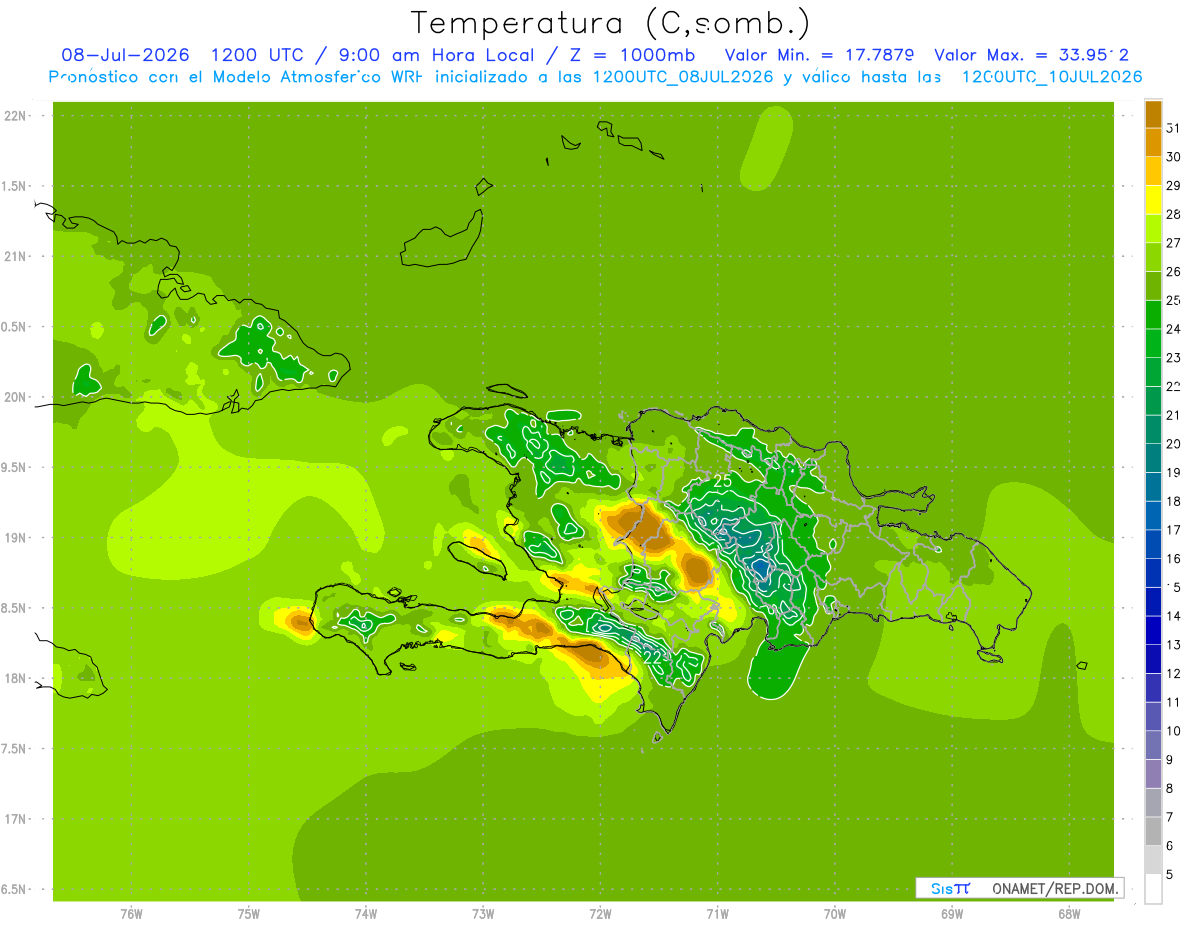Click '9:00 am Hora Local' text
The height and width of the screenshot is (927, 1200).
[437, 55]
